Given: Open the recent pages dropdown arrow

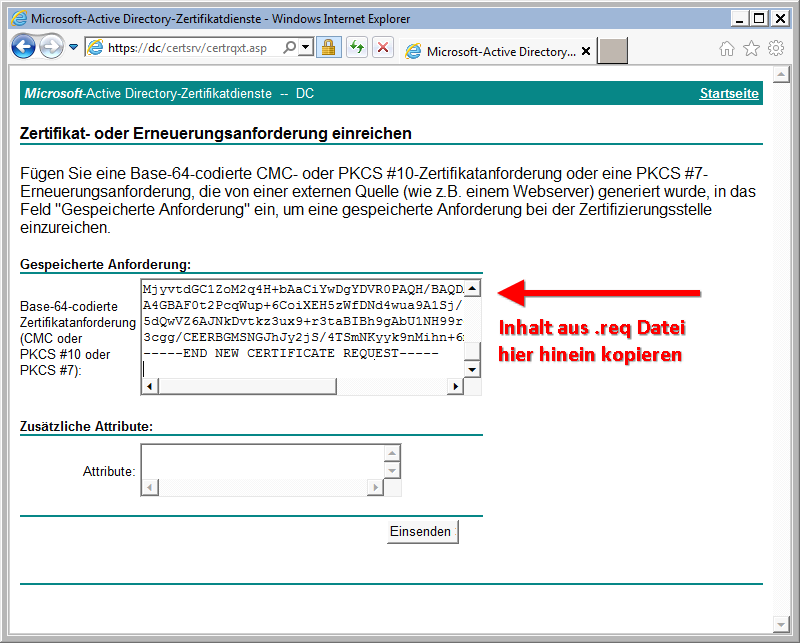Looking at the screenshot, I should tap(73, 47).
